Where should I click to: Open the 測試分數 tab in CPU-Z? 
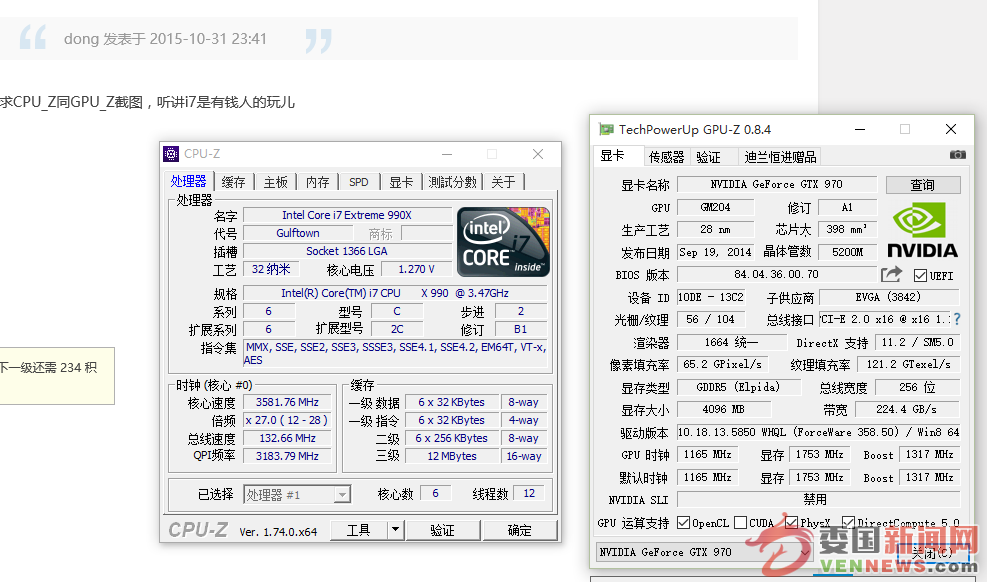point(452,182)
